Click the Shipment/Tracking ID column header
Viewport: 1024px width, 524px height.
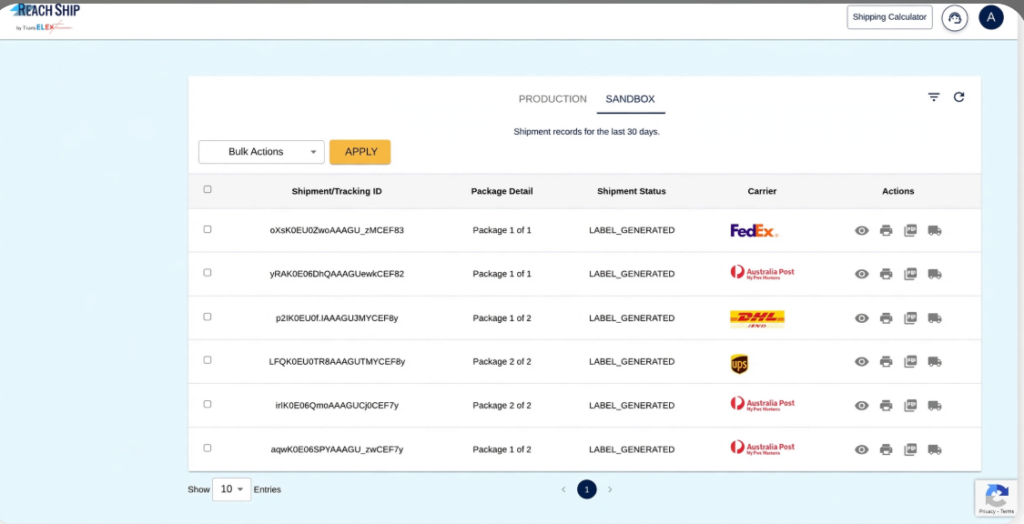pos(337,191)
